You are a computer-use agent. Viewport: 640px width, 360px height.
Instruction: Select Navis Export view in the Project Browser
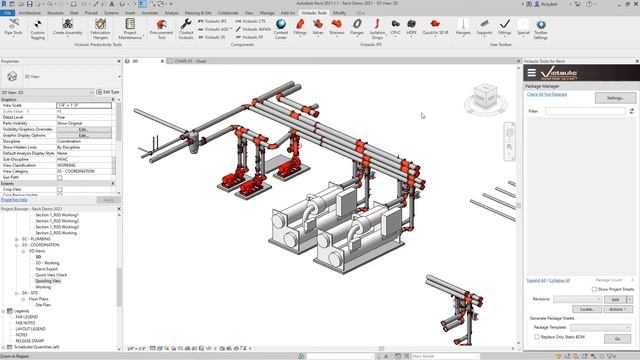tap(47, 269)
